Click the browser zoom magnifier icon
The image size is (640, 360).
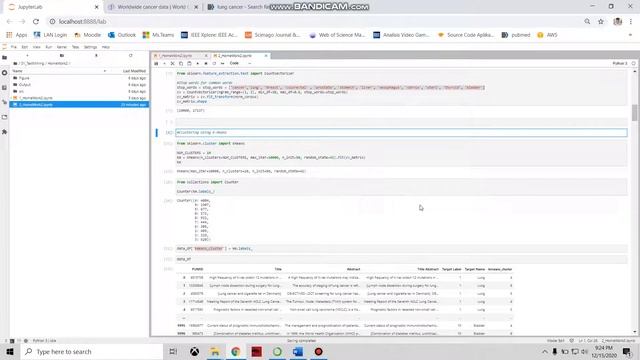587,22
